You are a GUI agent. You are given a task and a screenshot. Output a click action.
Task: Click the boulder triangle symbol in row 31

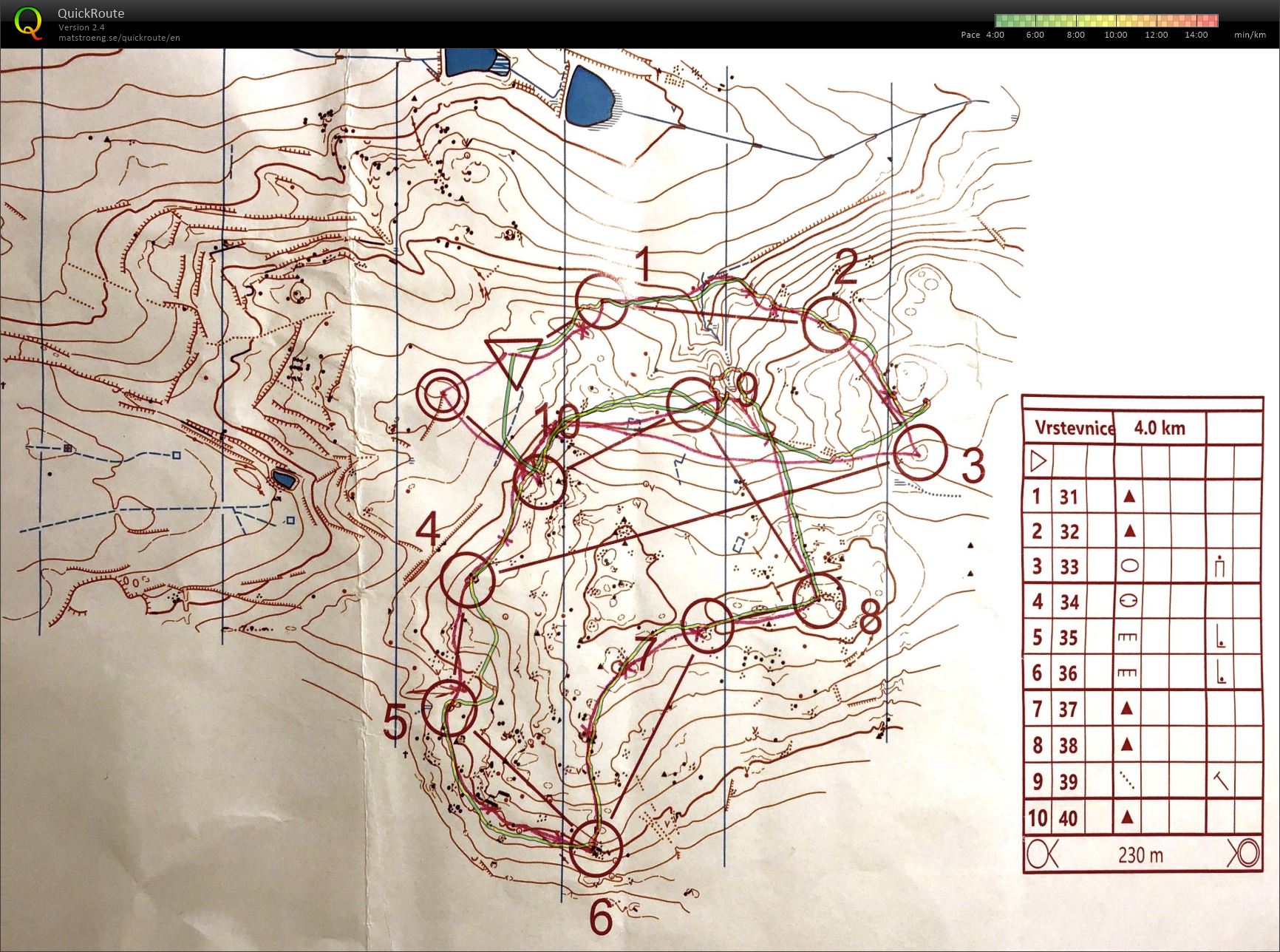pos(1128,496)
